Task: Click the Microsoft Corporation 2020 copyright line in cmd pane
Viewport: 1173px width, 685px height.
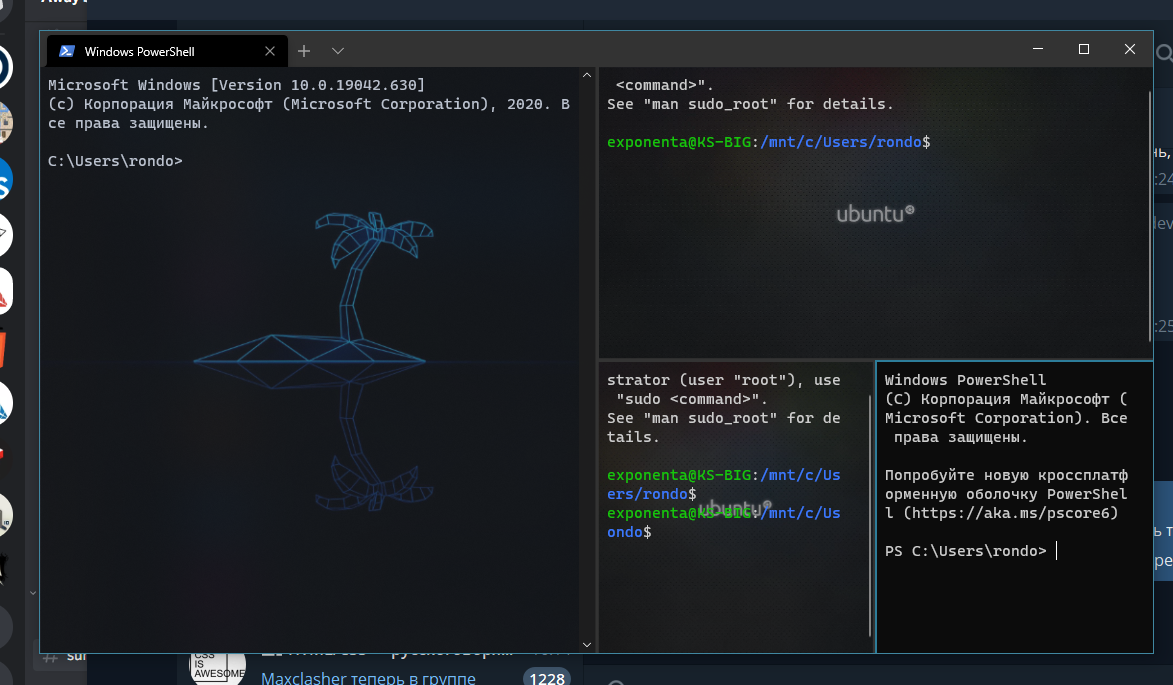Action: [x=309, y=113]
